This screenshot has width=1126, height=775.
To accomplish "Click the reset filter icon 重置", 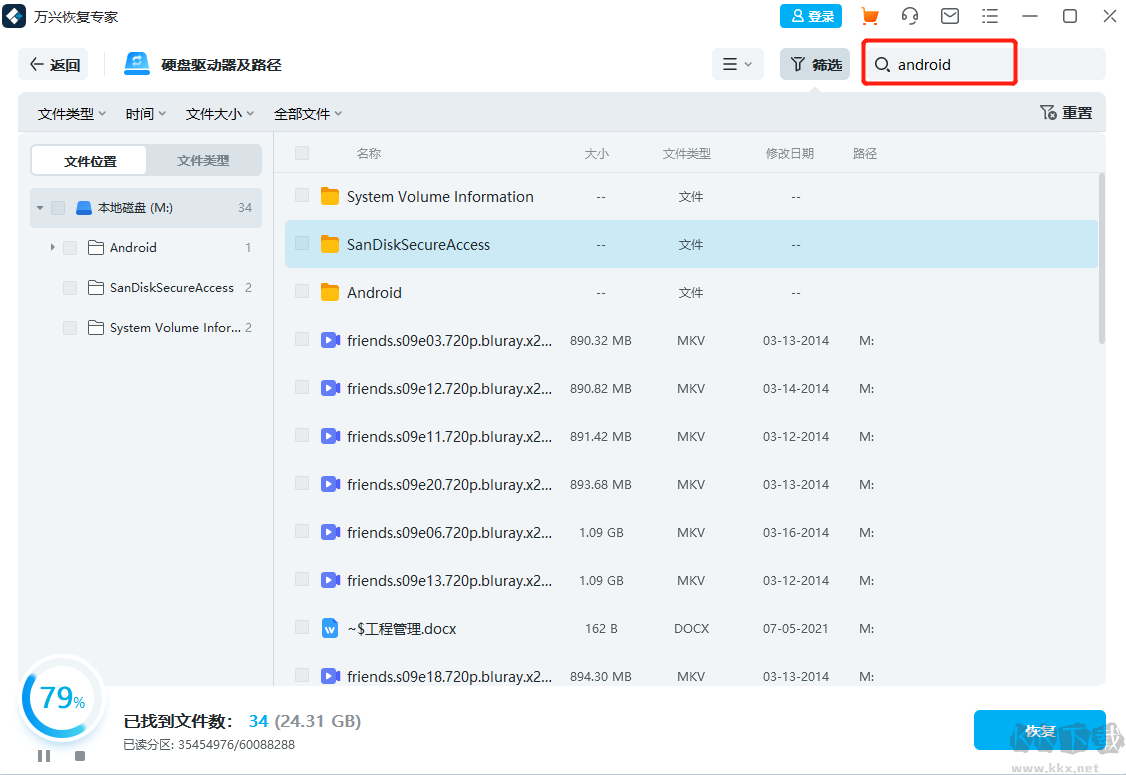I will (1066, 113).
